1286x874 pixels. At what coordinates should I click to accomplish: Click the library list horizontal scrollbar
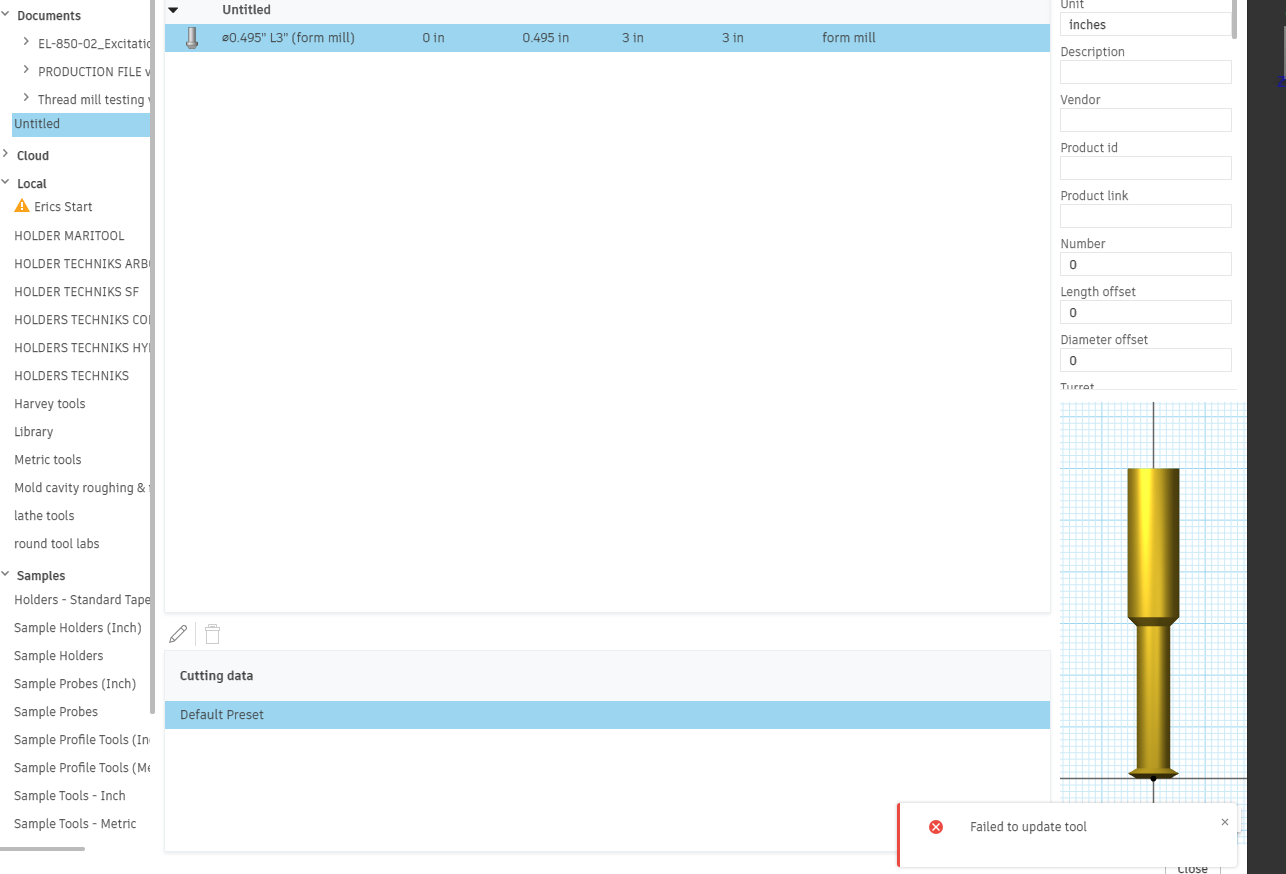42,849
